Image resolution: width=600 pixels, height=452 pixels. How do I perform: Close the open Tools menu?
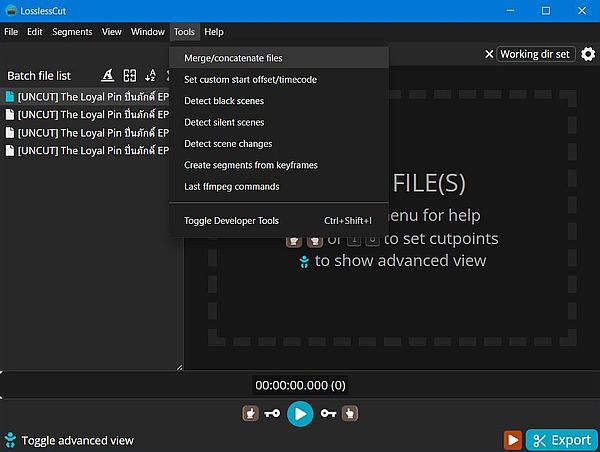pyautogui.click(x=184, y=32)
